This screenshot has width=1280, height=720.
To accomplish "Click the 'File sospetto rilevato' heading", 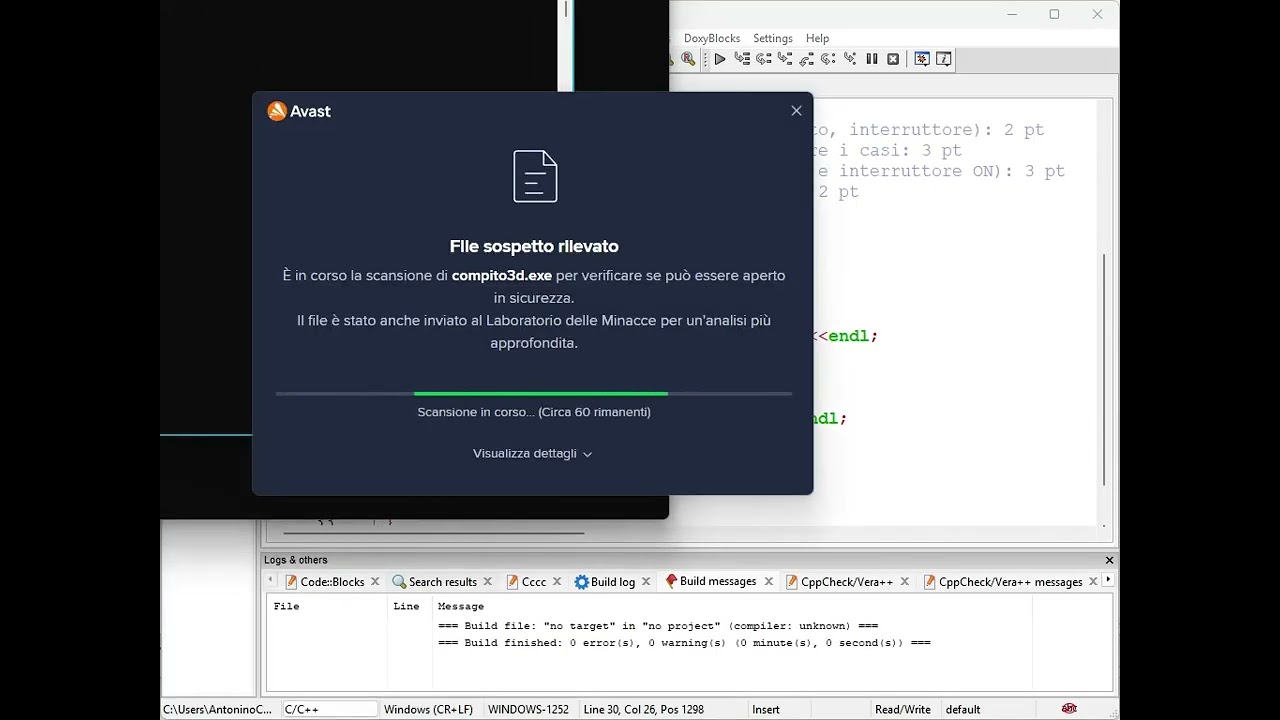I will 534,246.
